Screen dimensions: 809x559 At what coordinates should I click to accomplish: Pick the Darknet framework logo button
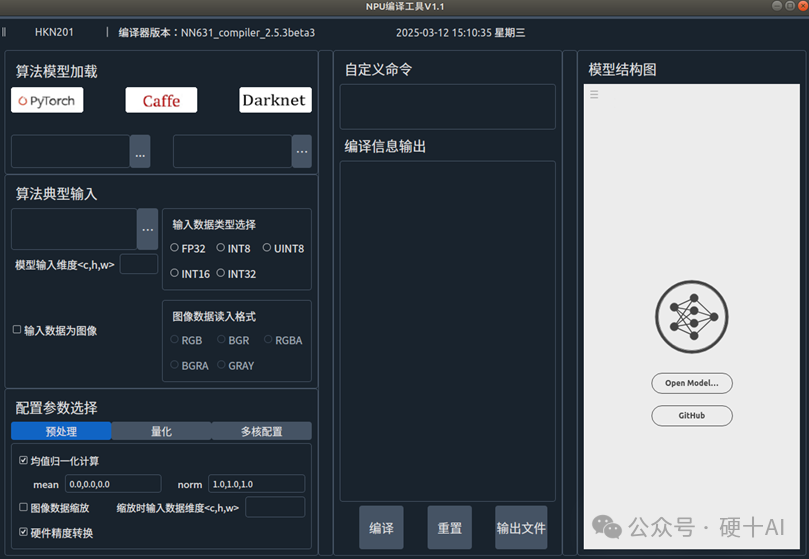[x=275, y=100]
